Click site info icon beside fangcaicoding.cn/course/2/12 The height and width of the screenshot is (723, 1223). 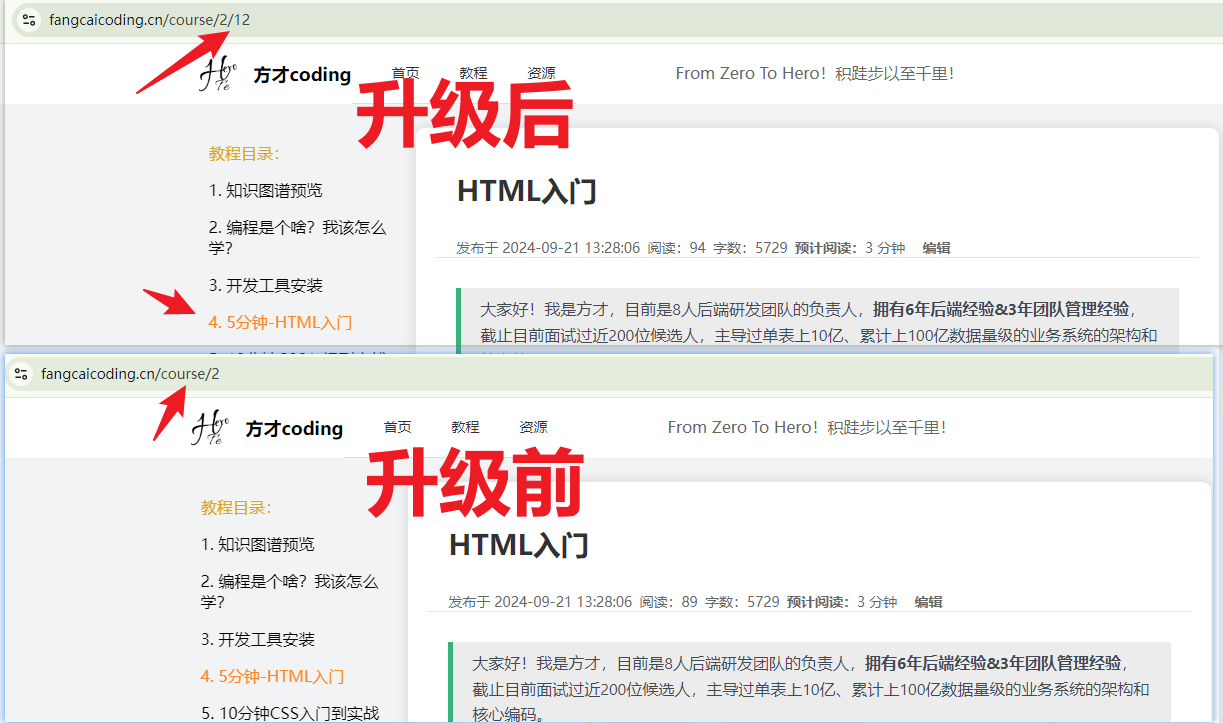[28, 19]
